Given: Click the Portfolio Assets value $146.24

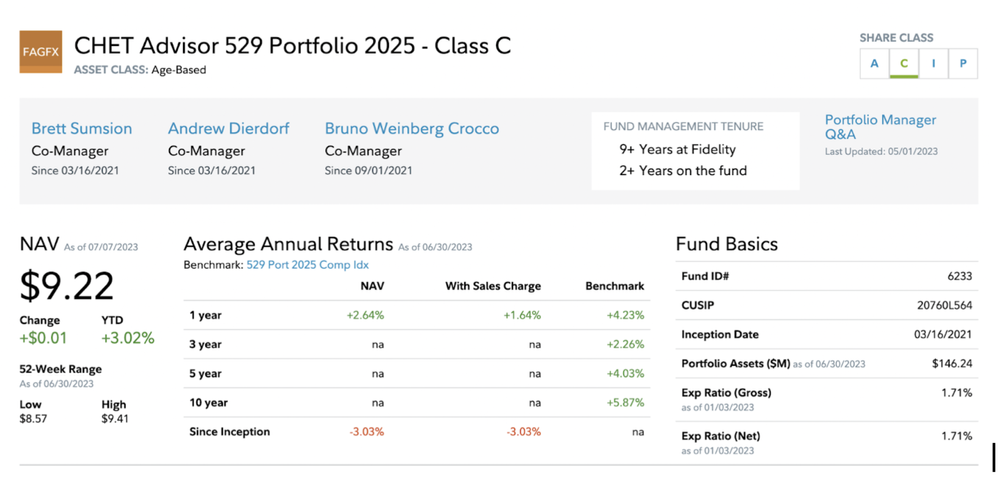Looking at the screenshot, I should [952, 363].
